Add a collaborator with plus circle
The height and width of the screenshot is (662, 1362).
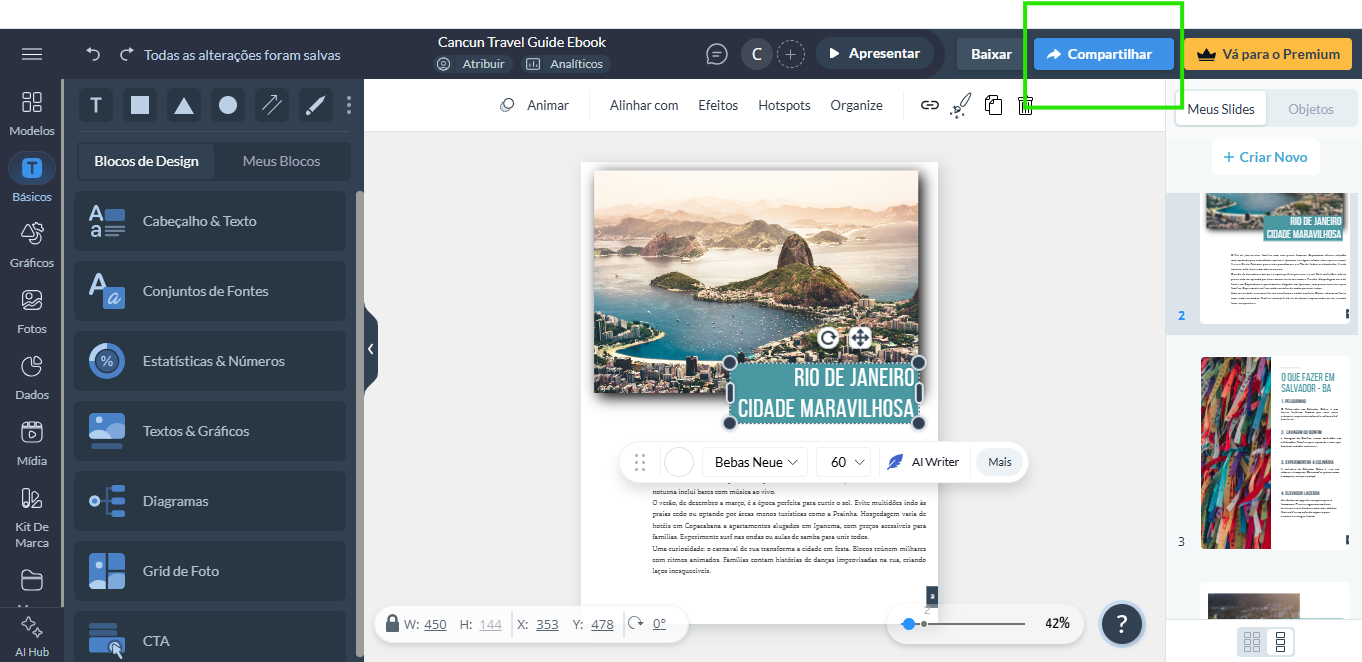(791, 54)
